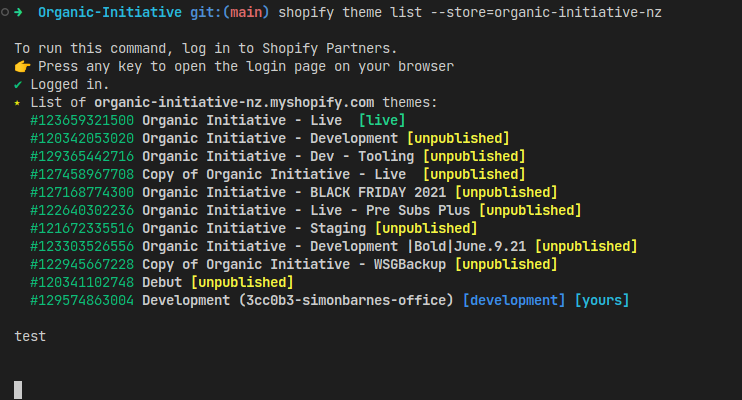Click theme ID #122640302236
This screenshot has height=400, width=742.
click(x=82, y=210)
